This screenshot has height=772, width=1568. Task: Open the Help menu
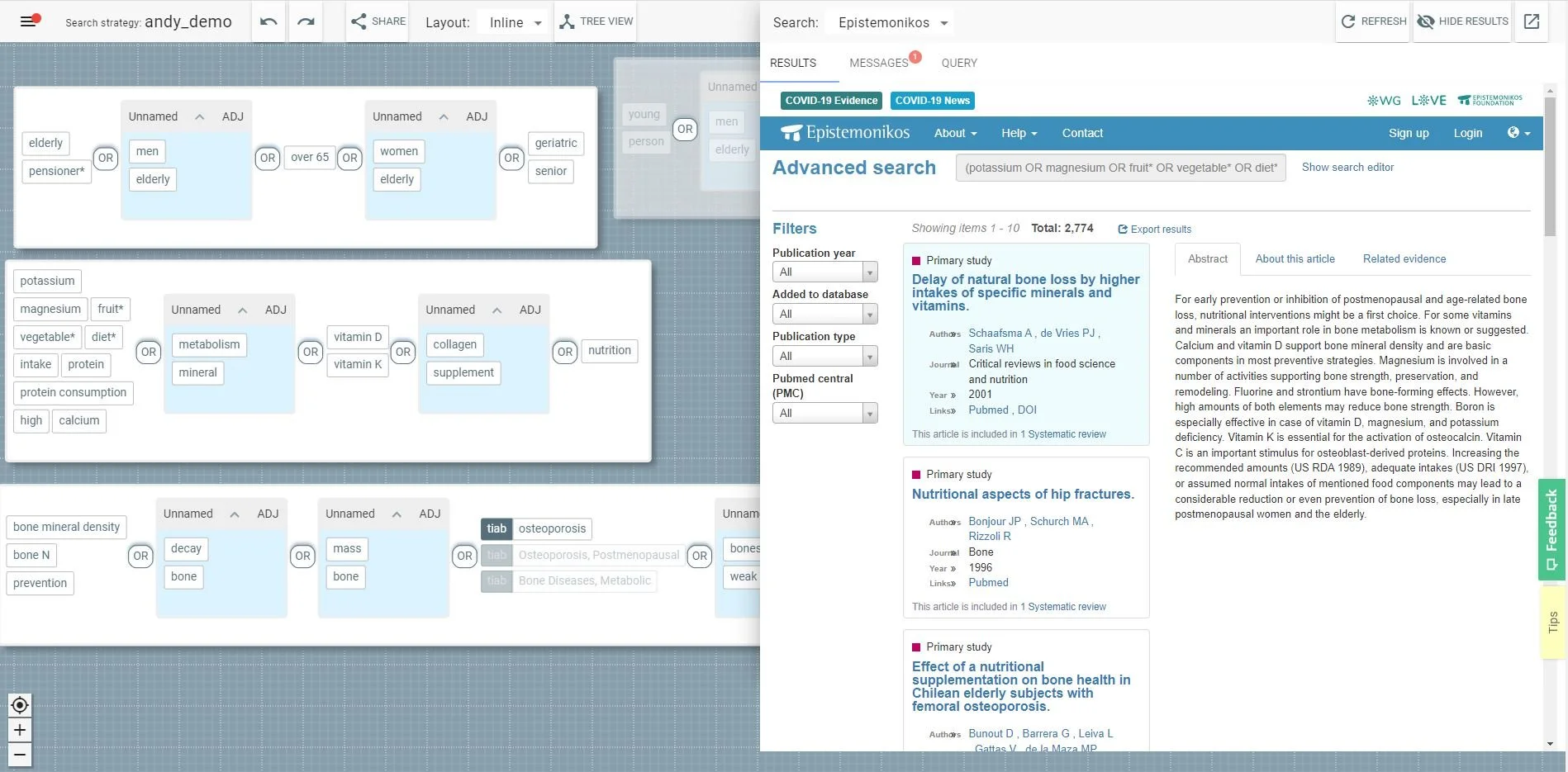(1019, 133)
